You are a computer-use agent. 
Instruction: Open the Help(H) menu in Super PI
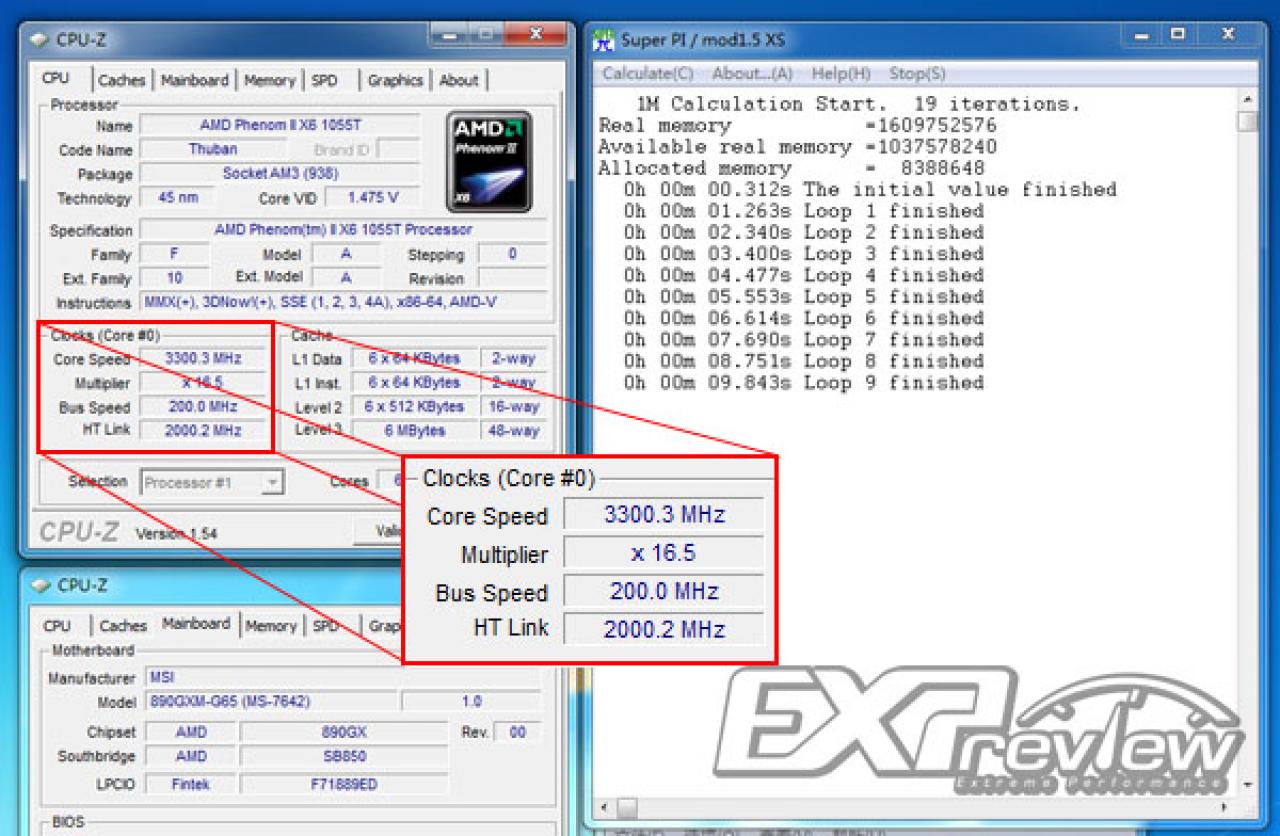coord(841,74)
